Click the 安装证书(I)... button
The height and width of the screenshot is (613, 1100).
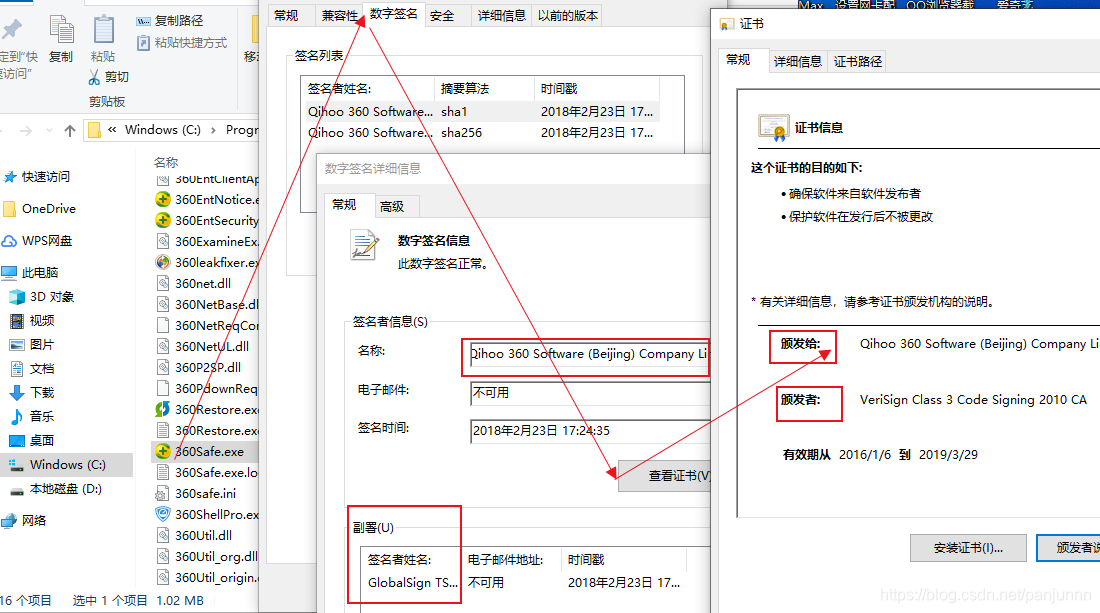coord(968,548)
